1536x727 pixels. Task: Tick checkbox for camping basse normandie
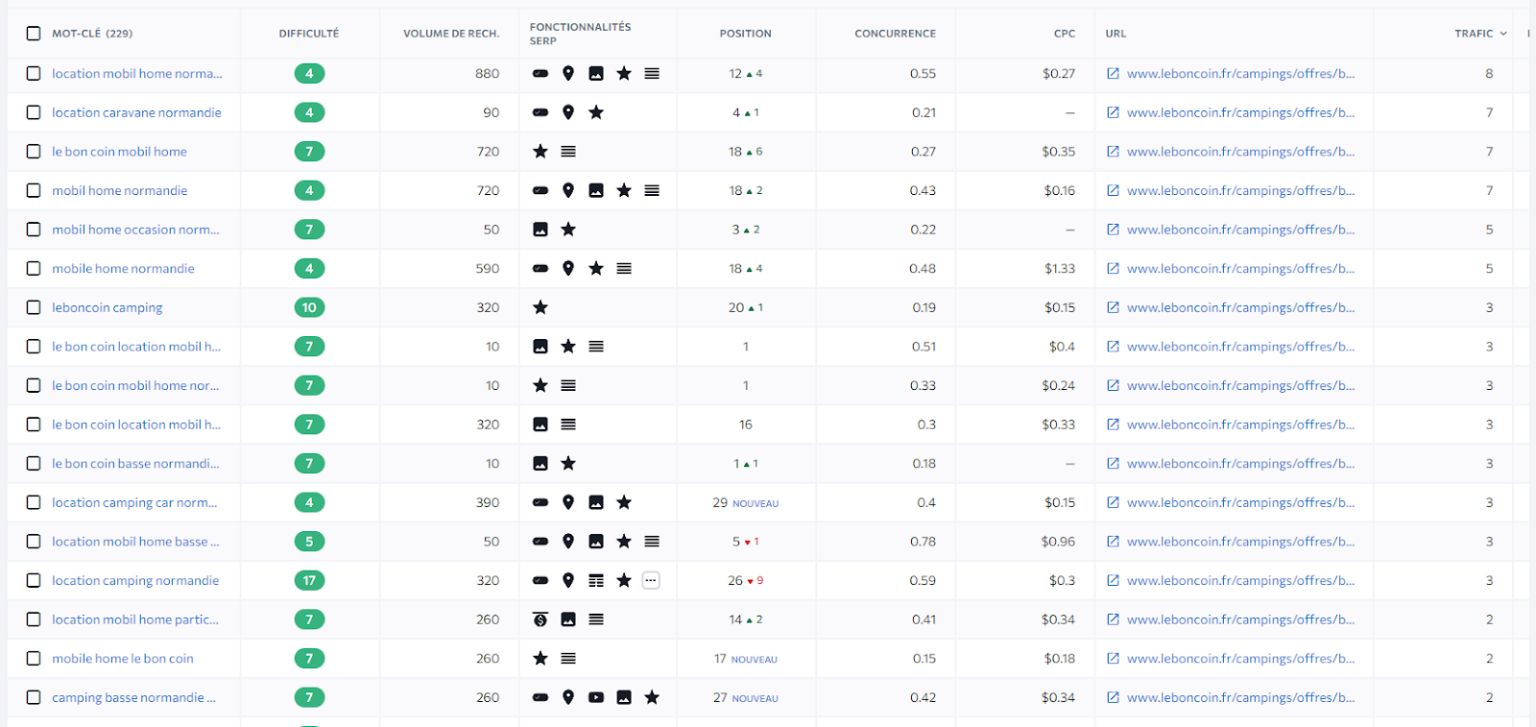tap(34, 698)
